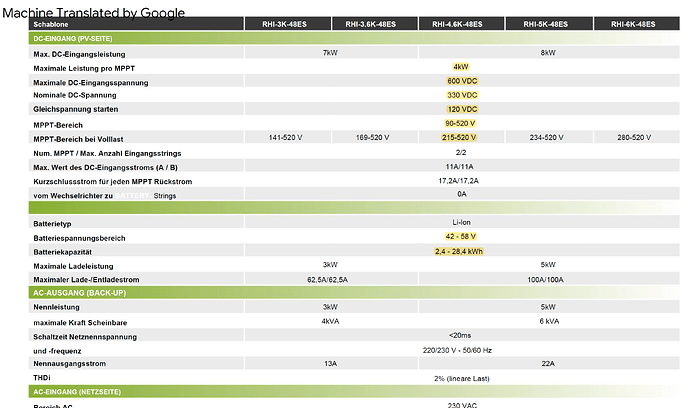This screenshot has height=408, width=690.
Task: Click the Machine Translated by Google notice
Action: 94,13
